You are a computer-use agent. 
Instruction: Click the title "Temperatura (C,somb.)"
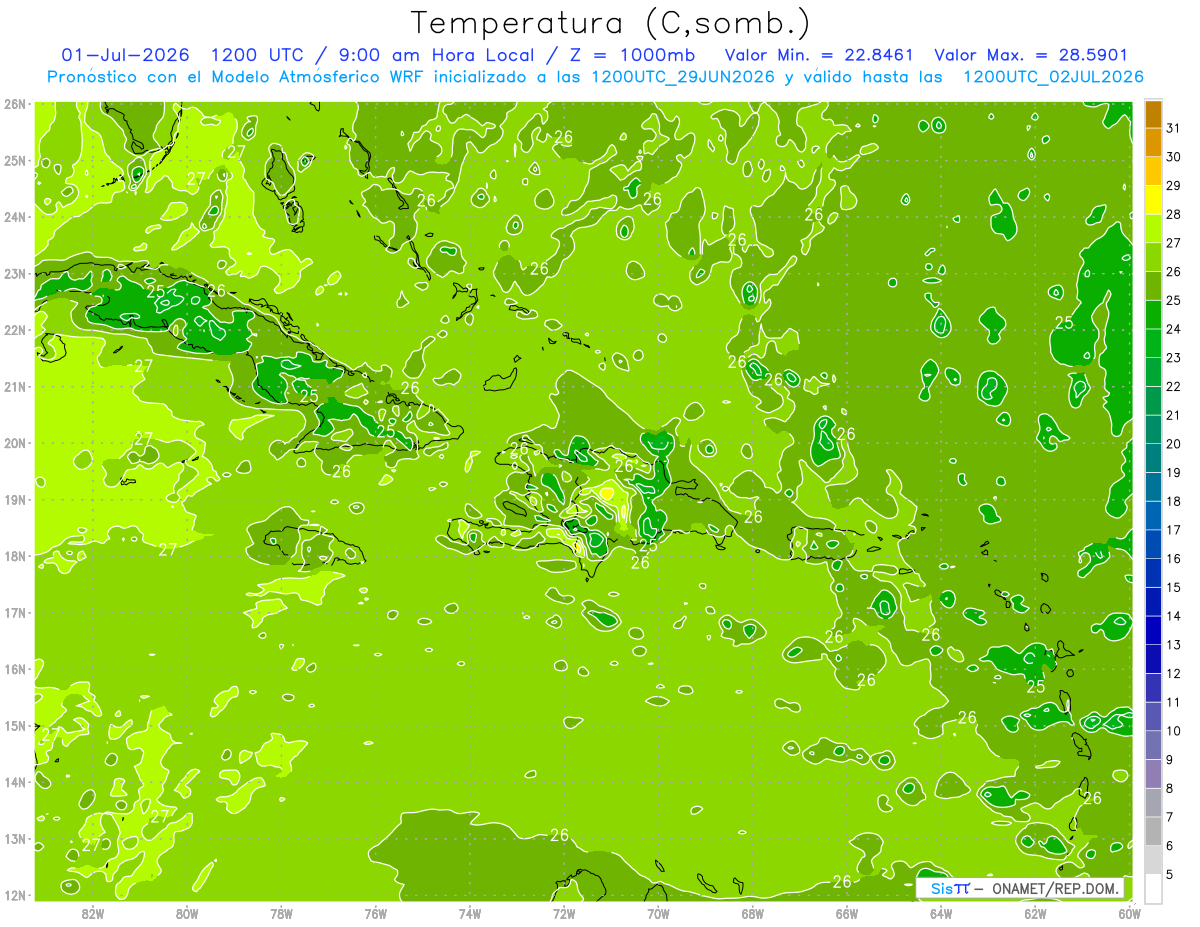(x=611, y=24)
